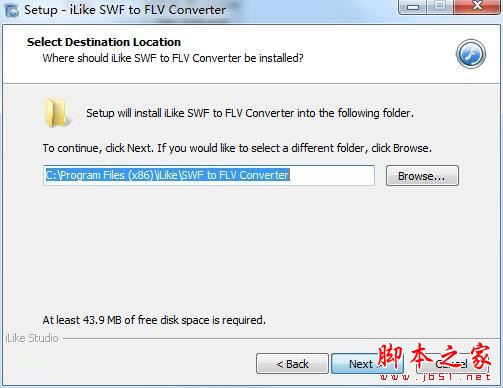503x388 pixels.
Task: Go to previous step with Back
Action: pyautogui.click(x=292, y=364)
